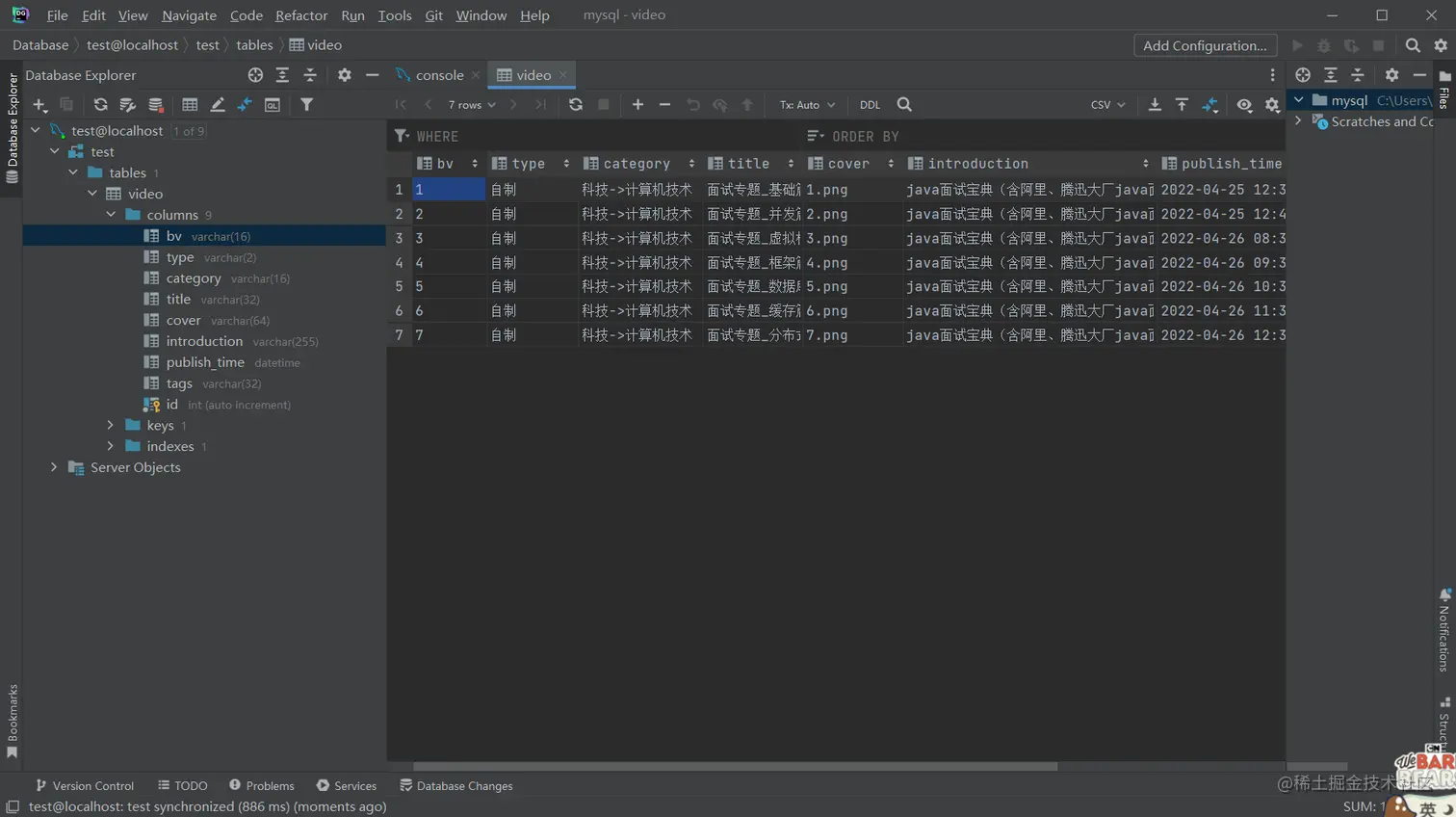This screenshot has height=817, width=1456.
Task: Open the 7 rows page size dropdown
Action: [x=472, y=105]
